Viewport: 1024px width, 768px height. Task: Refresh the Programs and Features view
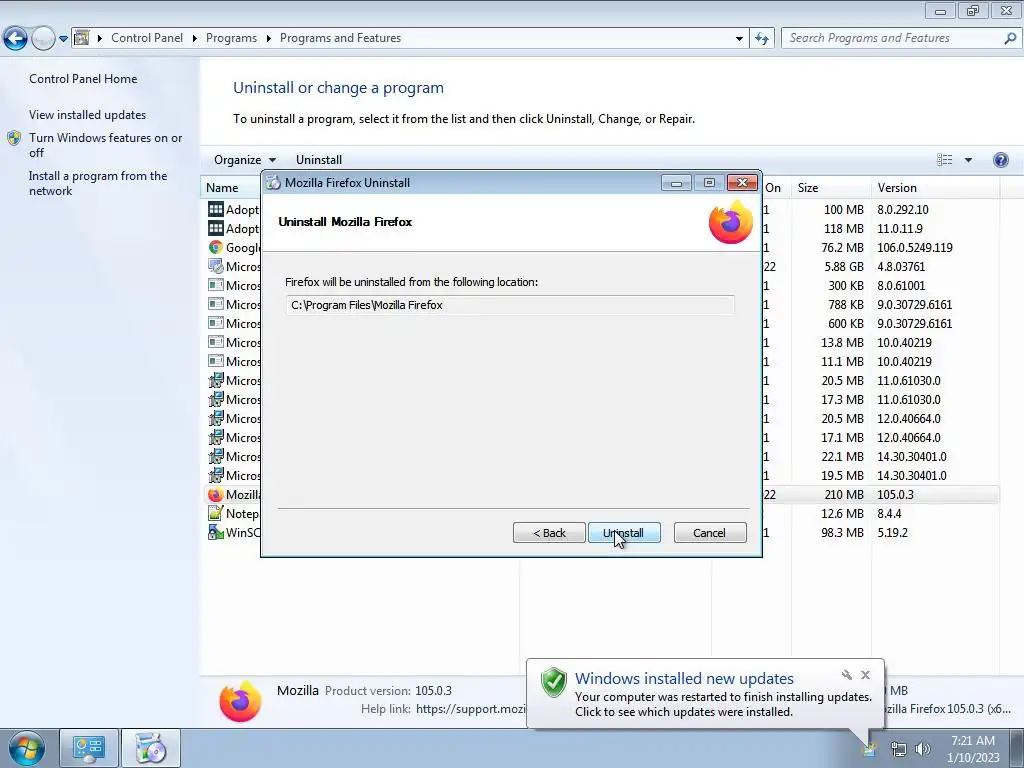tap(762, 39)
